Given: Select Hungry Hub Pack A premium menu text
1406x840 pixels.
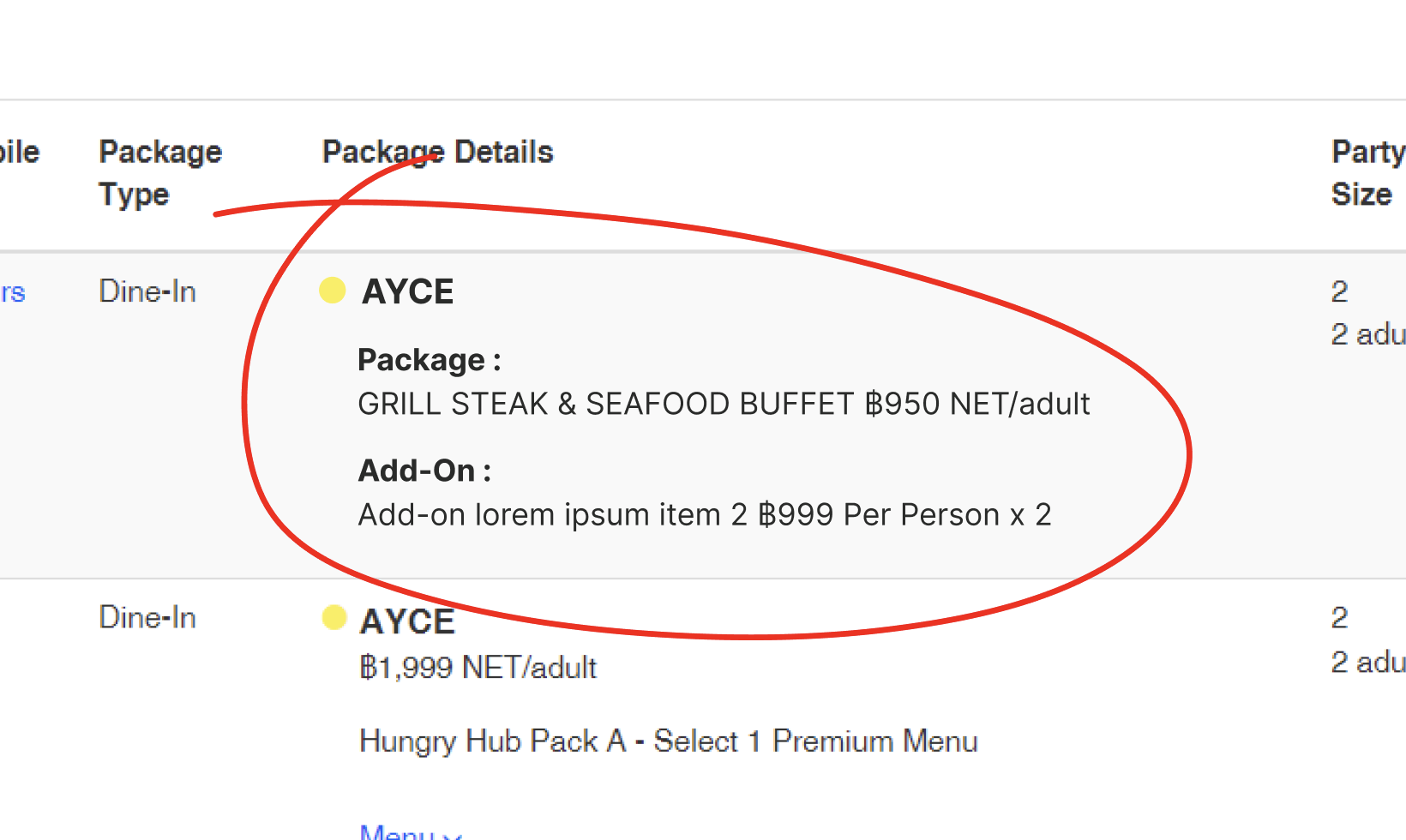Looking at the screenshot, I should 668,741.
